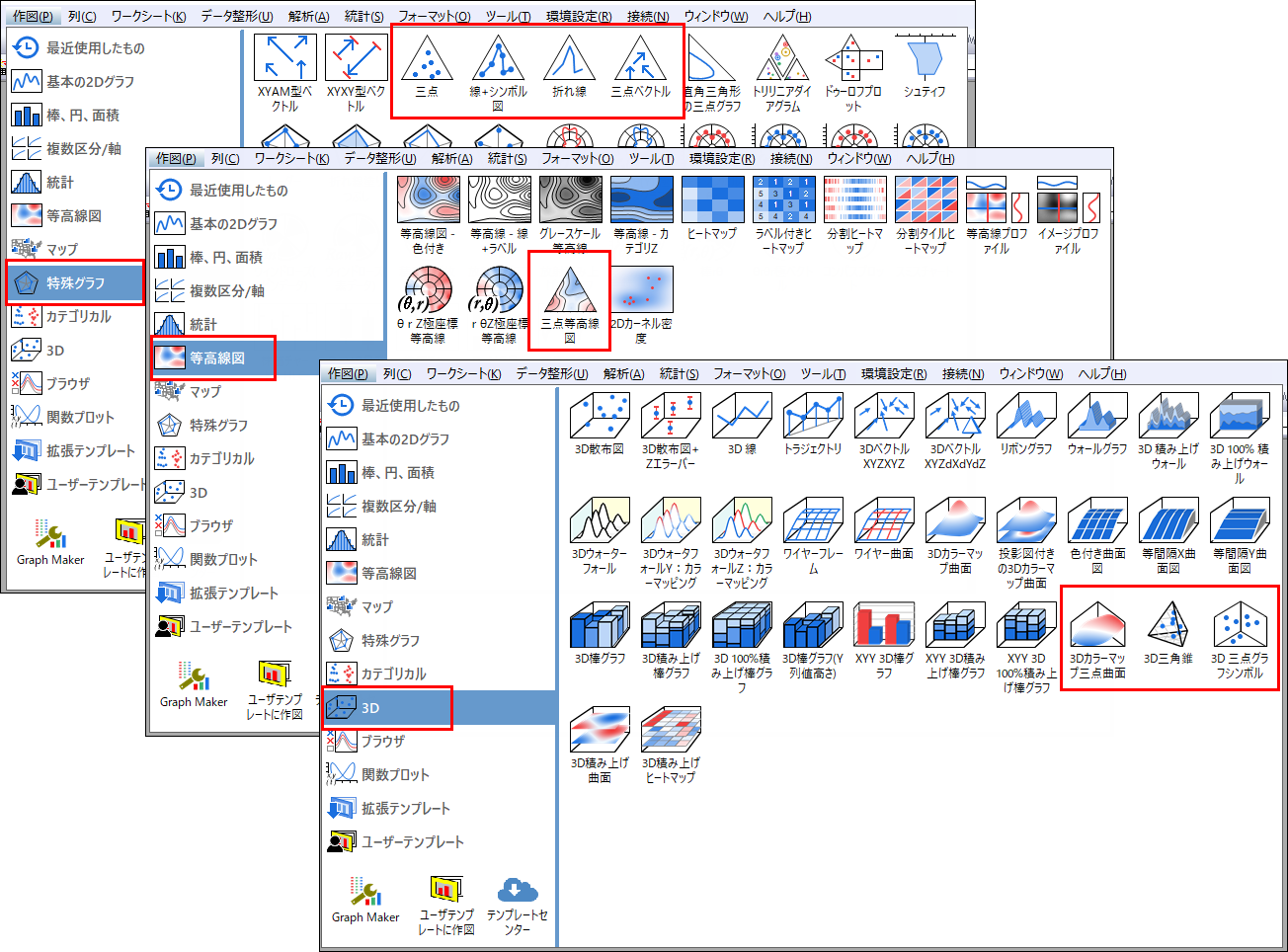
Task: Open 解析(A) menu in the front window
Action: (623, 373)
